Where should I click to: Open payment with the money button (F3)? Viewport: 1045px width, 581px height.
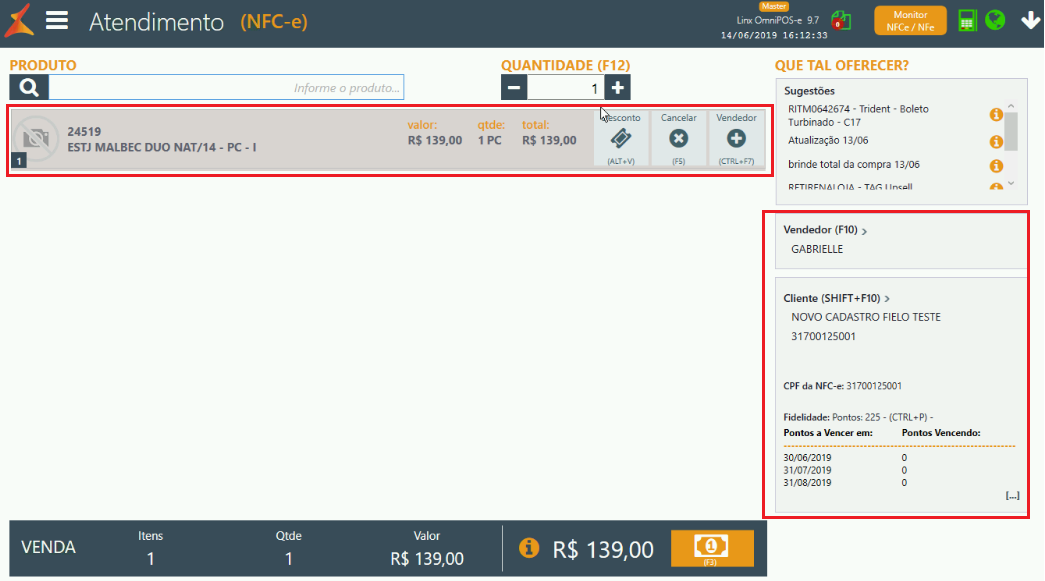click(x=712, y=548)
